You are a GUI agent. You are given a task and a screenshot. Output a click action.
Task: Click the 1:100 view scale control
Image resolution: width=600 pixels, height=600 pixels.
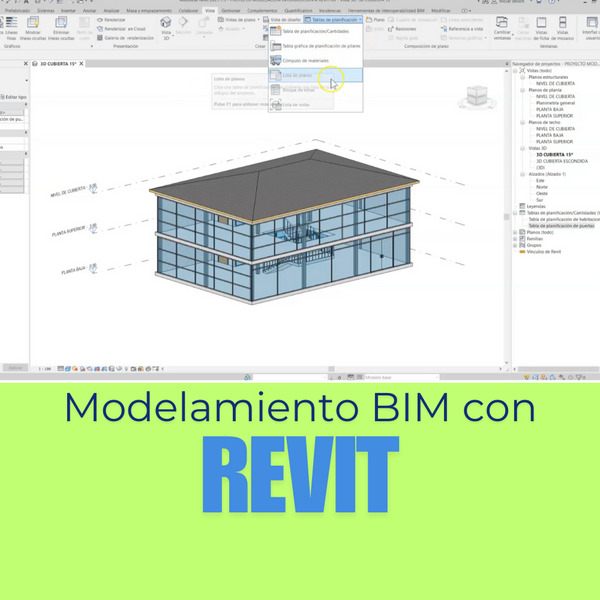tap(45, 369)
